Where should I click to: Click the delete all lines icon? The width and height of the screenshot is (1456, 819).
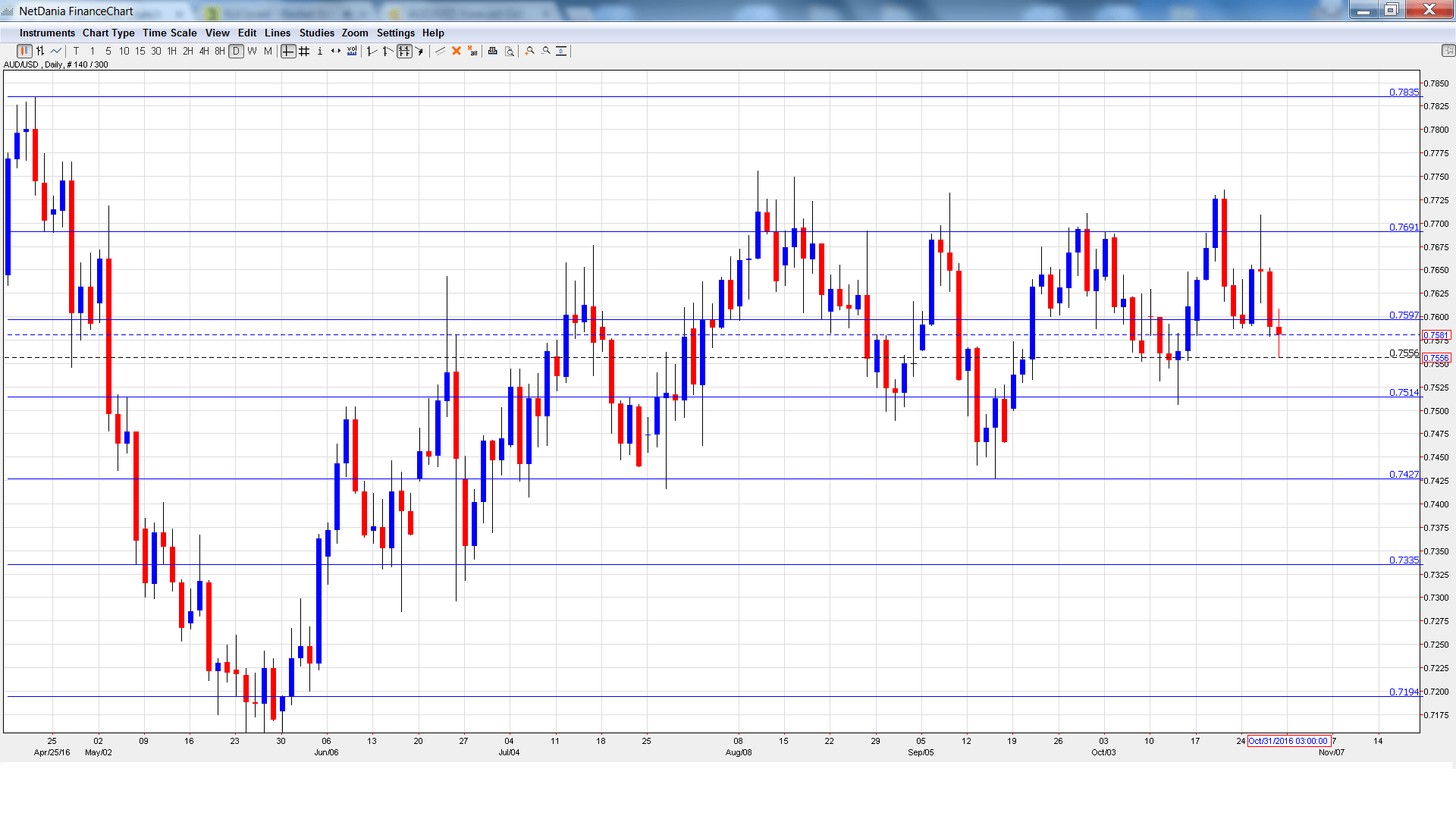point(472,51)
